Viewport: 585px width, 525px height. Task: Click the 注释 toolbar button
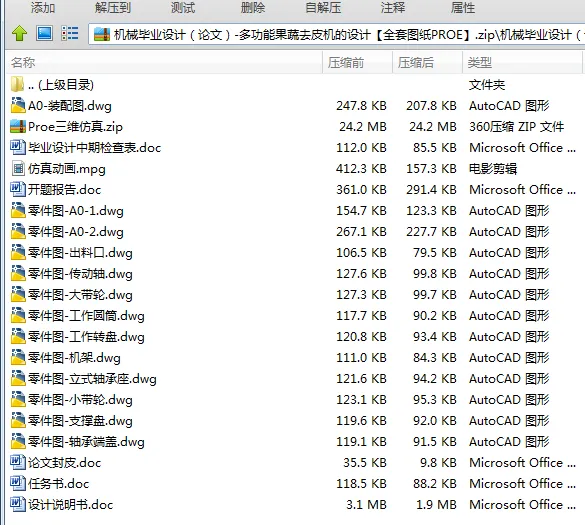pos(393,7)
